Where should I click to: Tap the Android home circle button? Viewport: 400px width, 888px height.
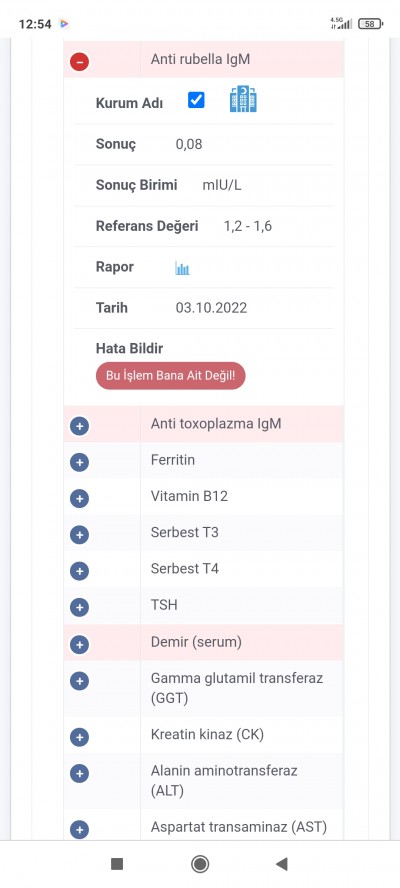[x=200, y=864]
